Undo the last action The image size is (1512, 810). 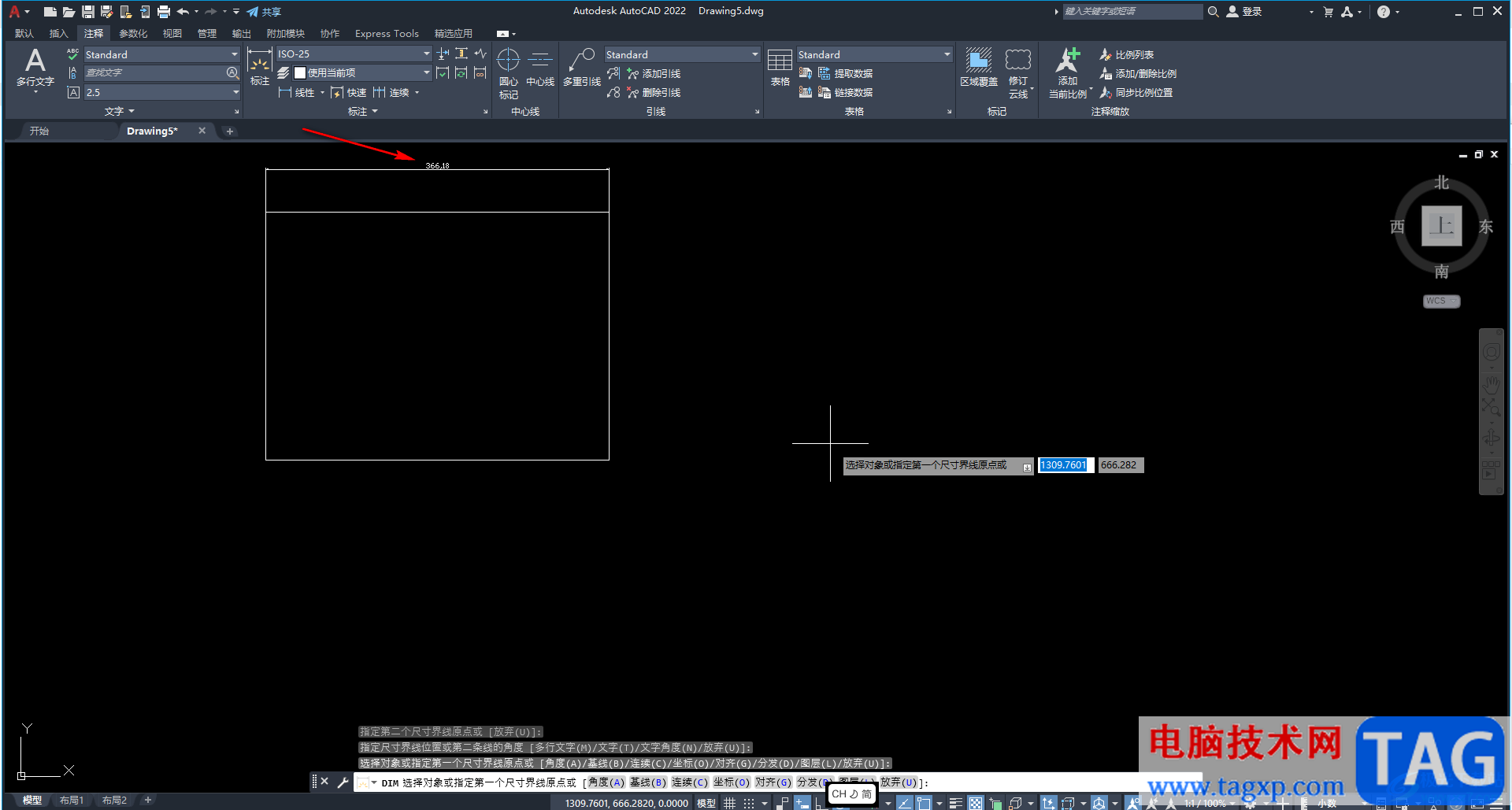(x=183, y=12)
